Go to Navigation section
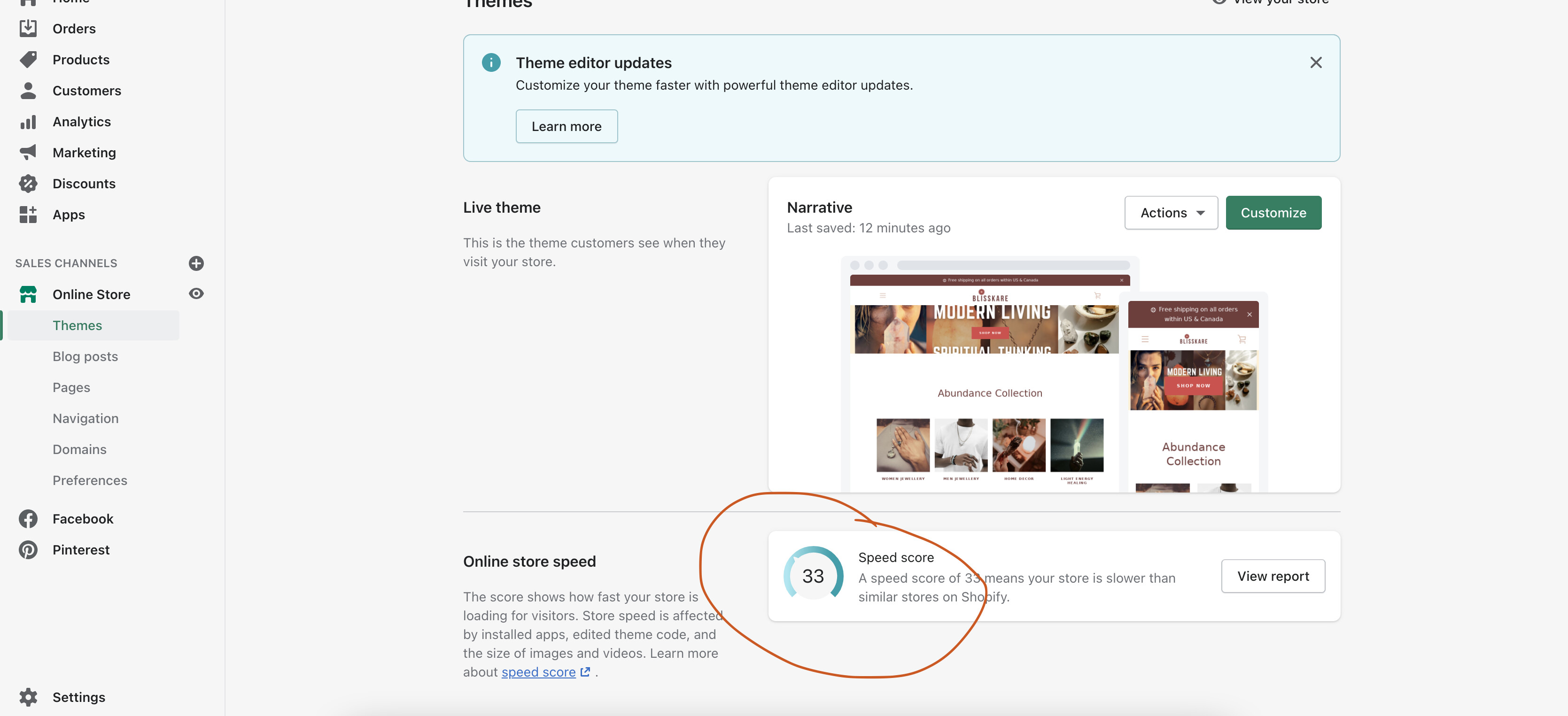1568x716 pixels. click(x=85, y=418)
